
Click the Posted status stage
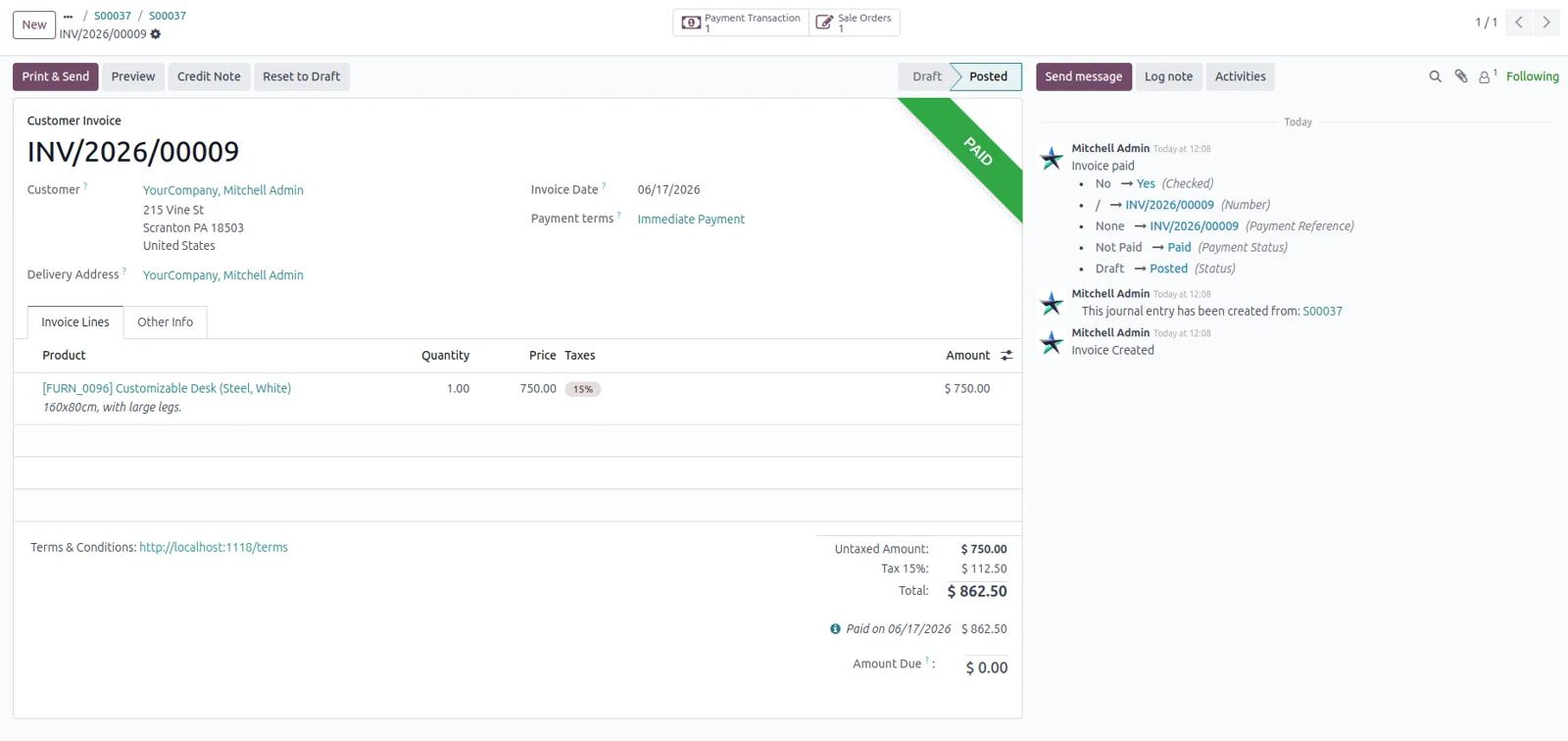pyautogui.click(x=988, y=76)
